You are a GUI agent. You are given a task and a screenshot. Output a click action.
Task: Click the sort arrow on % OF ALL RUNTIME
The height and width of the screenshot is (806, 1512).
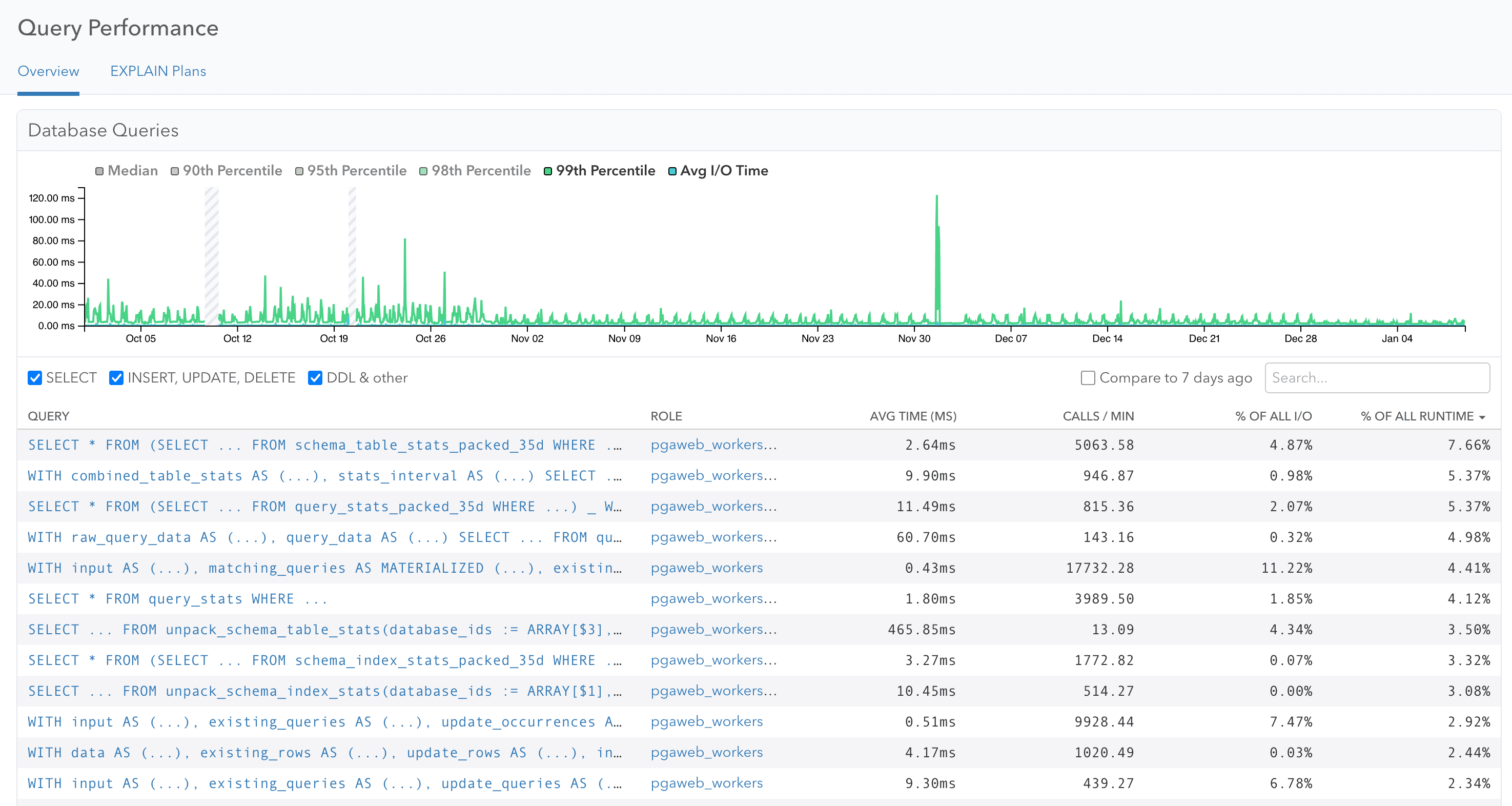(x=1482, y=417)
